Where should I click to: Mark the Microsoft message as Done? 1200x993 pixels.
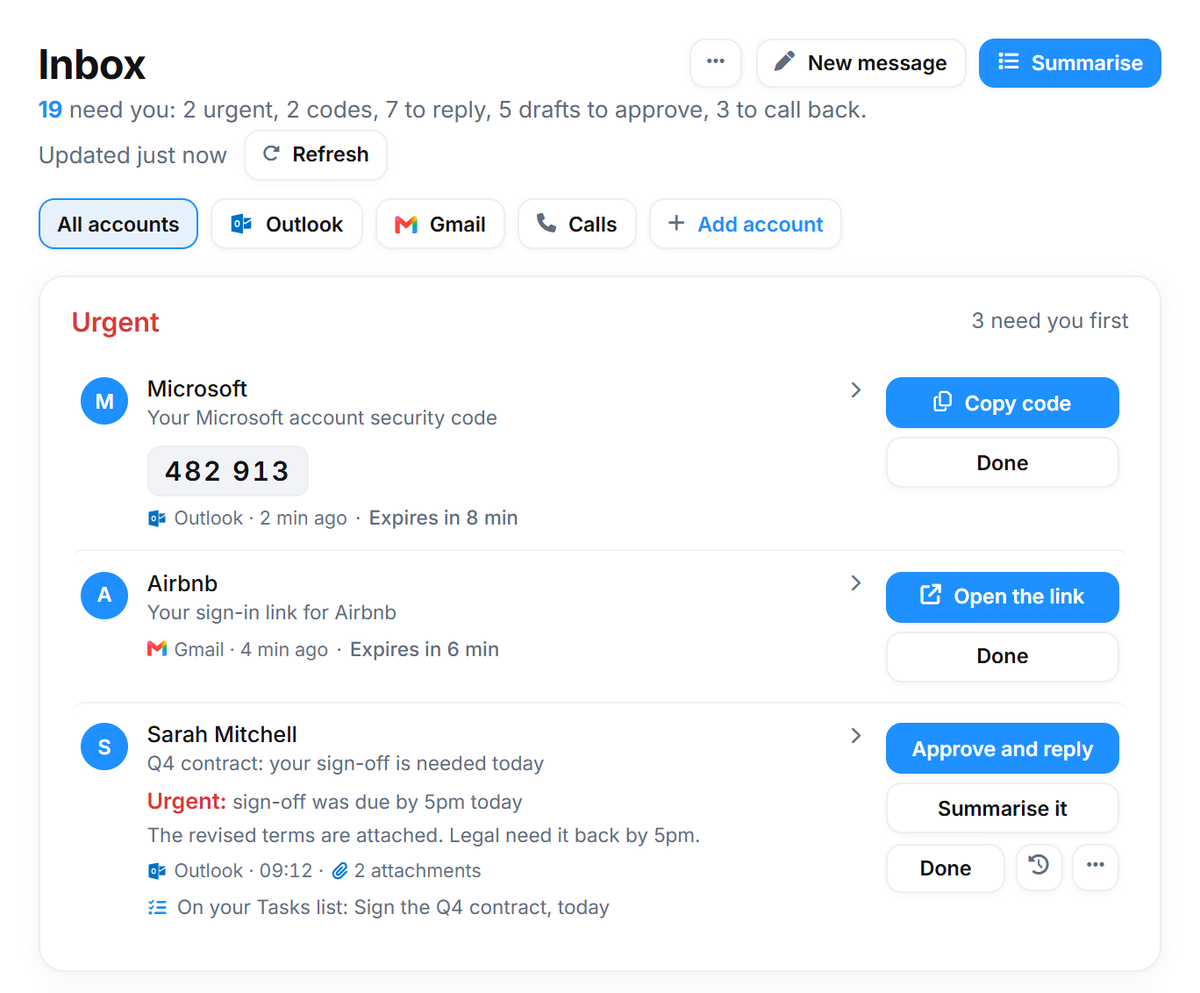pos(1002,463)
